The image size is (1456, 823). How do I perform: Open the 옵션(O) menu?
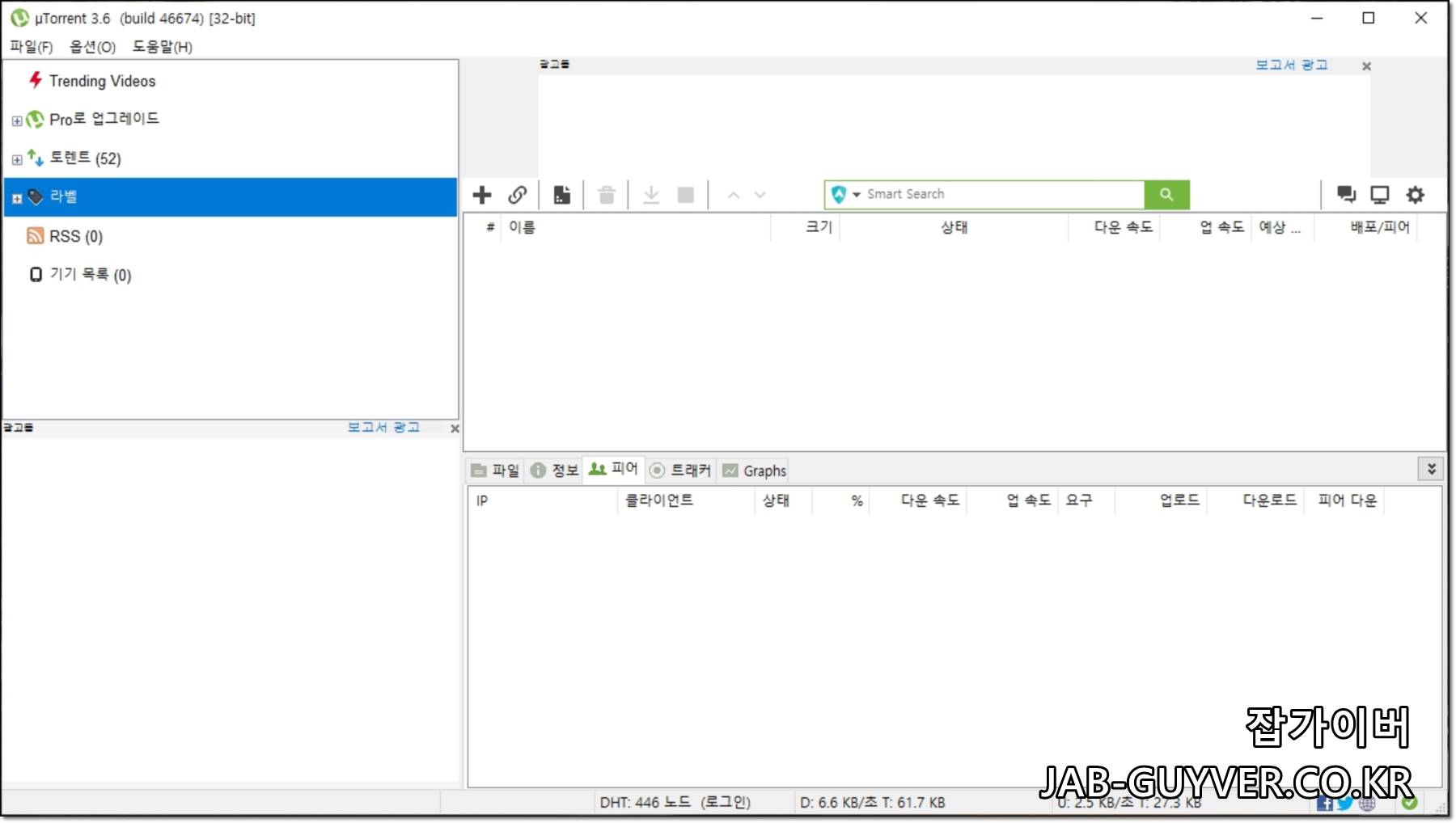click(x=93, y=47)
